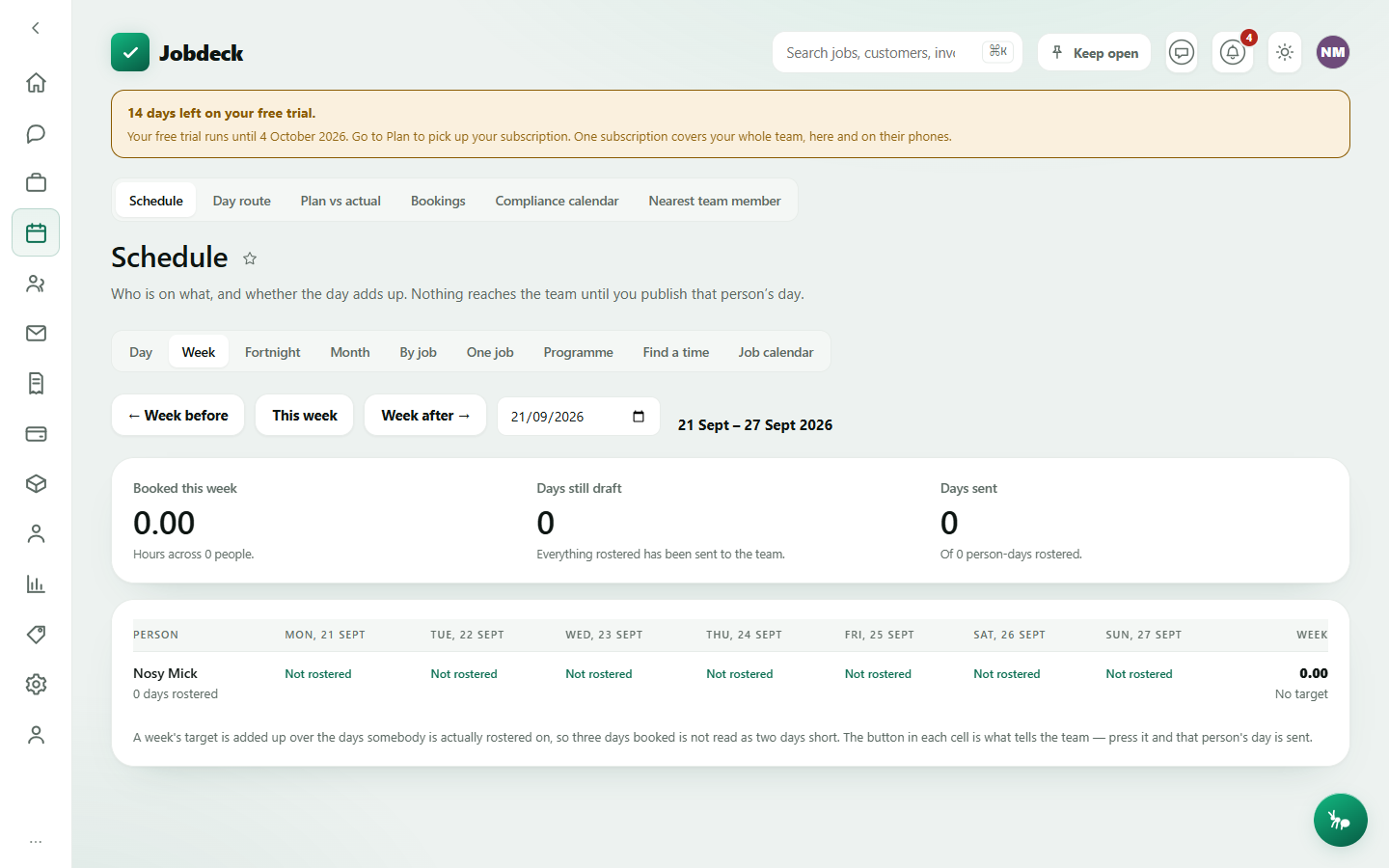Switch to the Compliance calendar tab
The image size is (1389, 868).
coord(557,201)
